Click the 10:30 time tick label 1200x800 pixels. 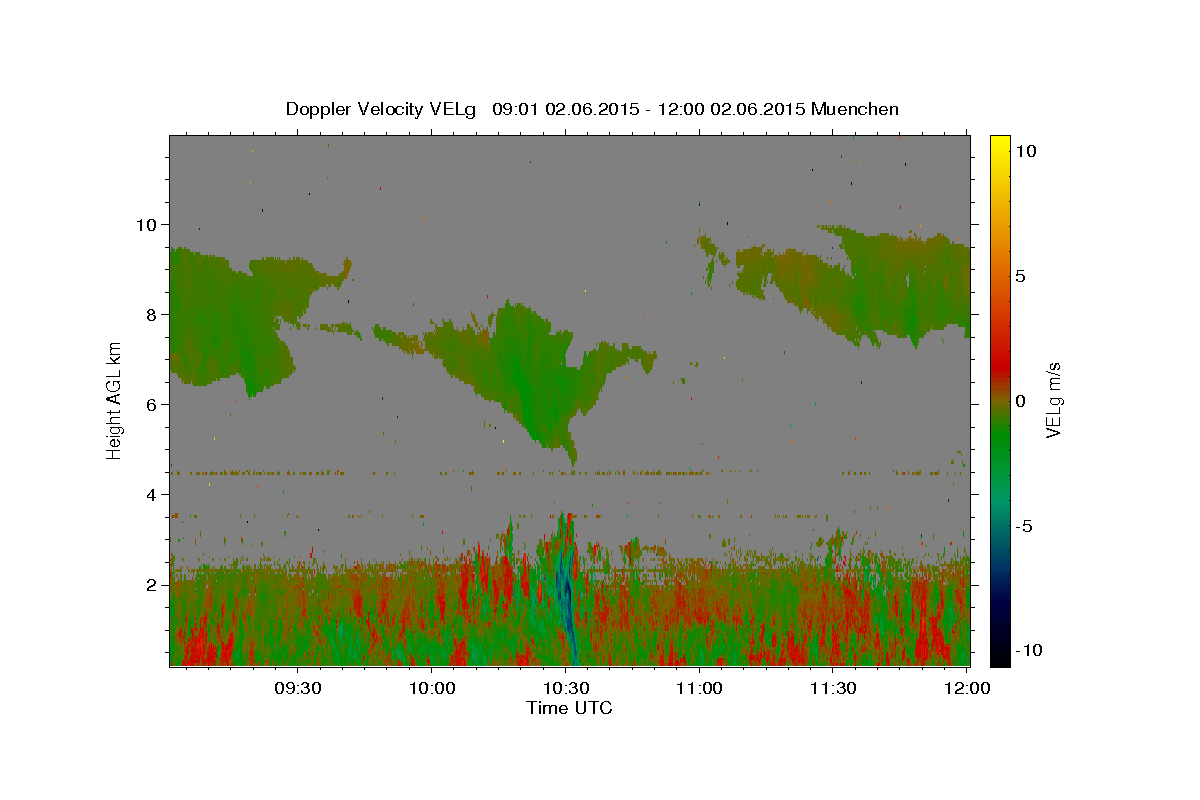565,688
